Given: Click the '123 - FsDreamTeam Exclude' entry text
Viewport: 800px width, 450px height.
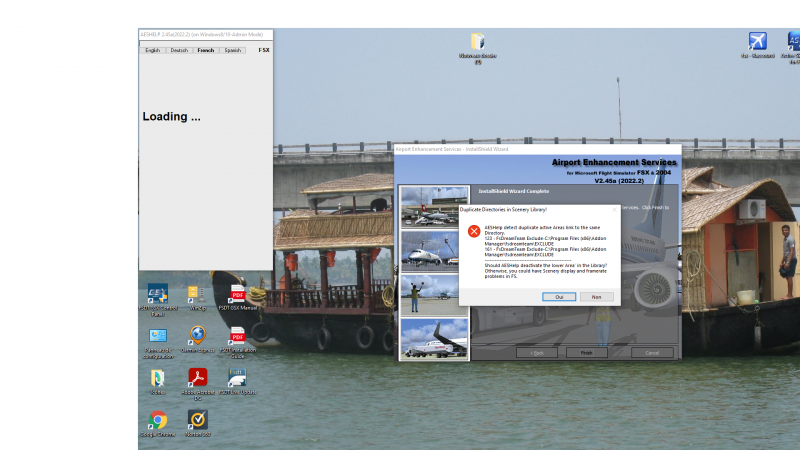Looking at the screenshot, I should point(545,241).
